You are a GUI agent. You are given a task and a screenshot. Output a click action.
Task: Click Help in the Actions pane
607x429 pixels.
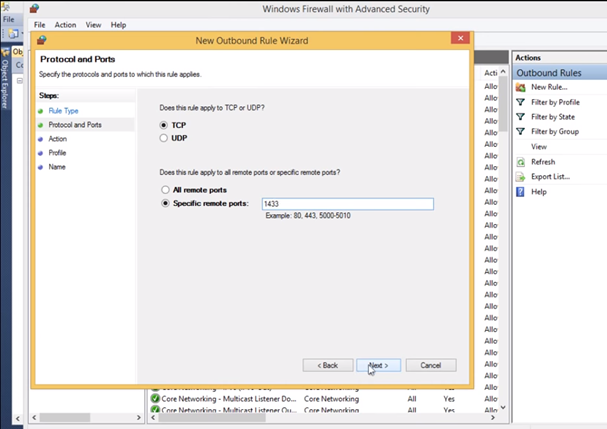pyautogui.click(x=539, y=192)
